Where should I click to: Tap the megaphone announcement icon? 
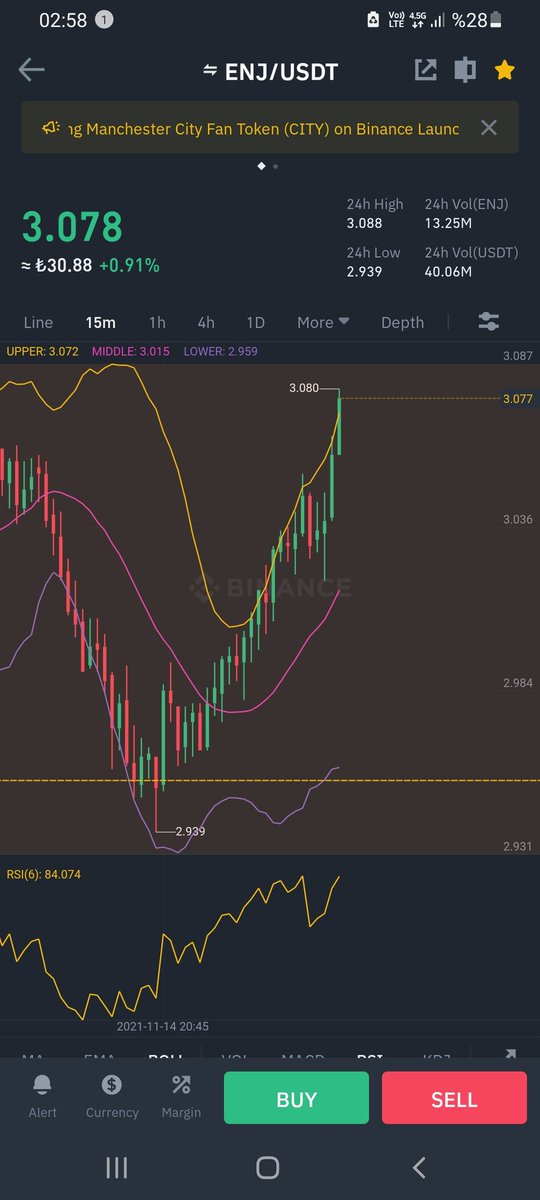click(x=51, y=128)
